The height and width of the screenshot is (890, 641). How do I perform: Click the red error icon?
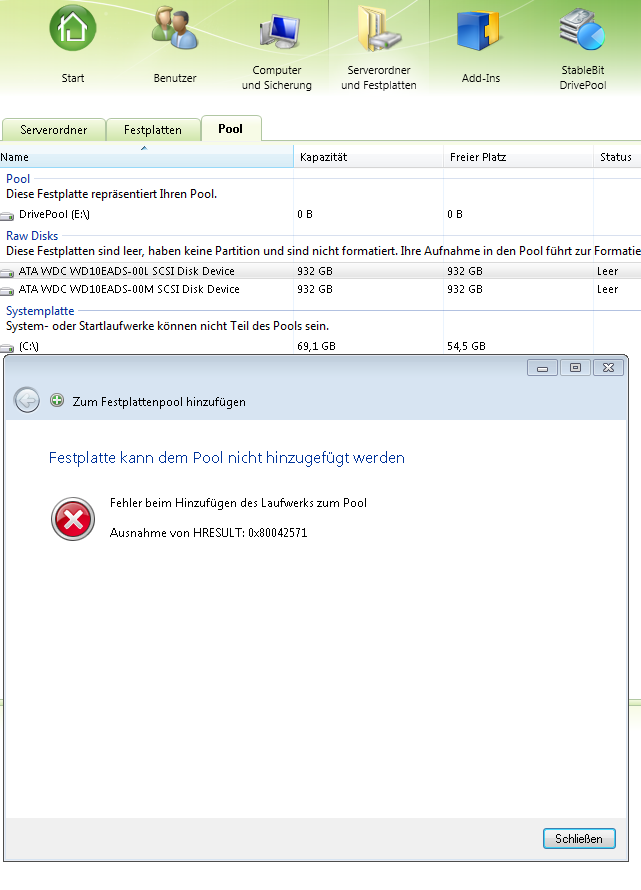[71, 519]
